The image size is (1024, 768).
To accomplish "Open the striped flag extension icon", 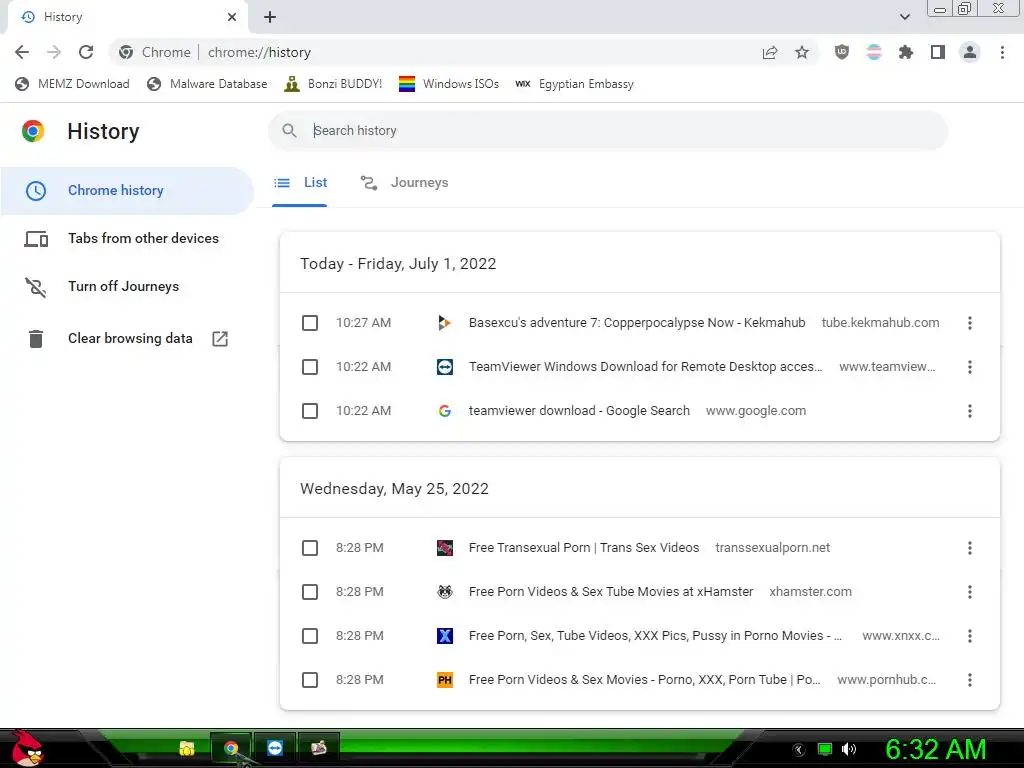I will (874, 52).
